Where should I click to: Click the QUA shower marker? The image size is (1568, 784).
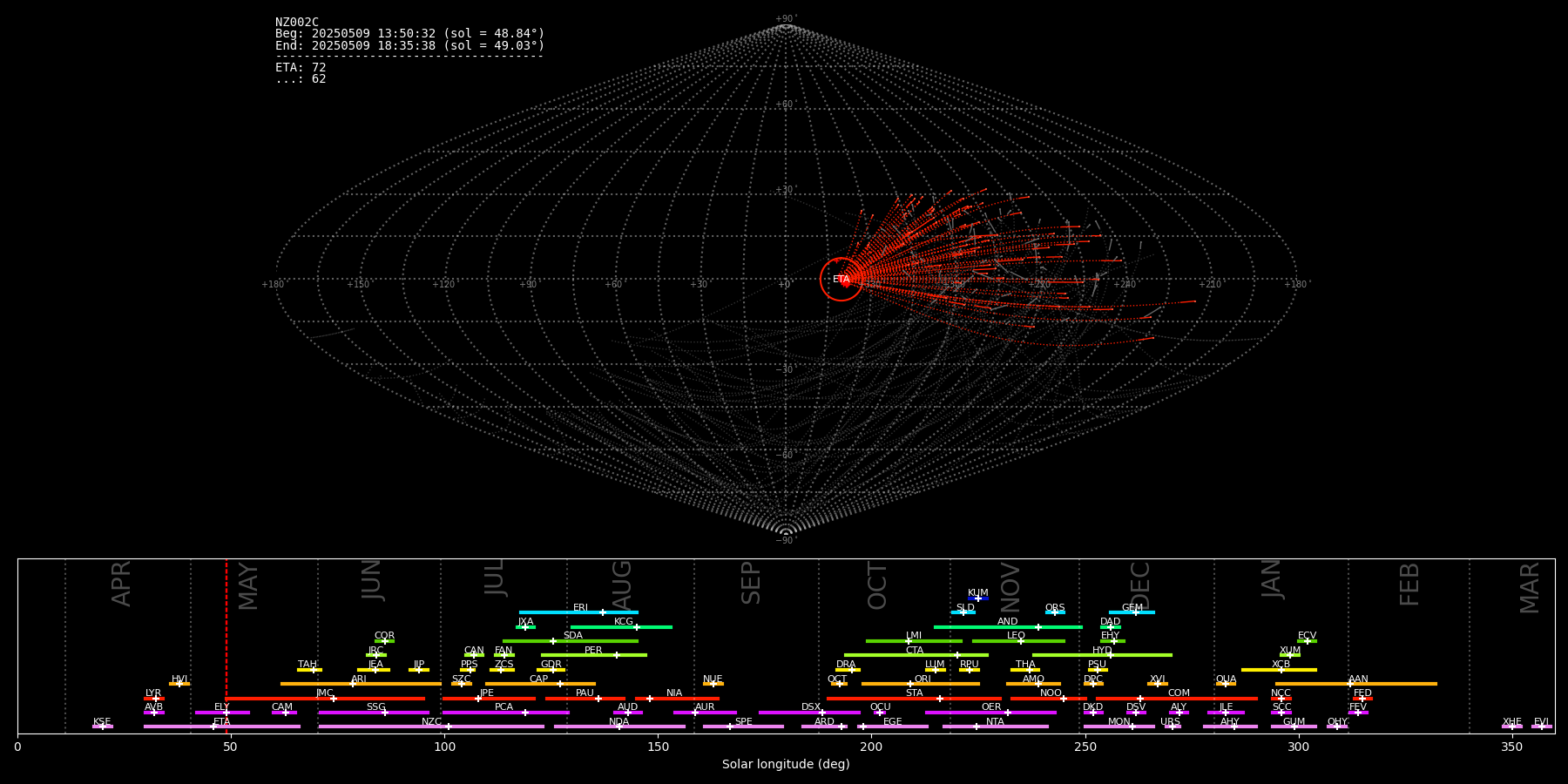pos(1226,684)
